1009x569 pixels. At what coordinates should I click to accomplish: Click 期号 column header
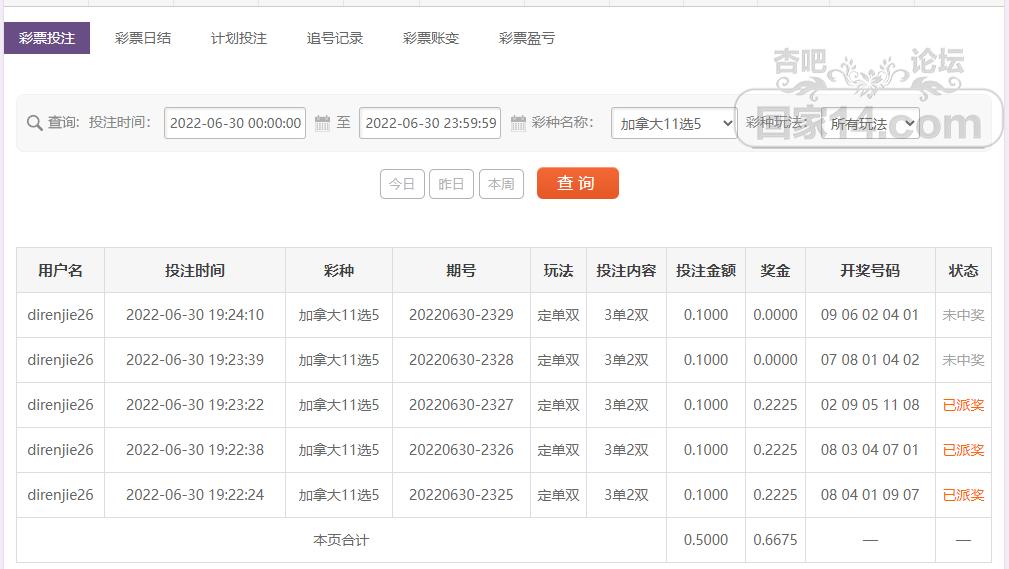coord(461,270)
